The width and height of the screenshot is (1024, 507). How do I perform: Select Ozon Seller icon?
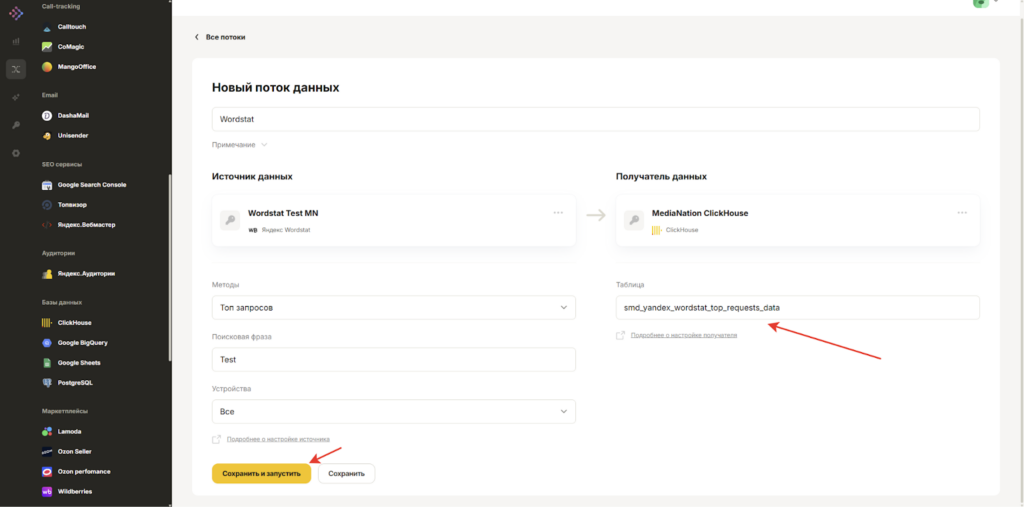[x=47, y=451]
